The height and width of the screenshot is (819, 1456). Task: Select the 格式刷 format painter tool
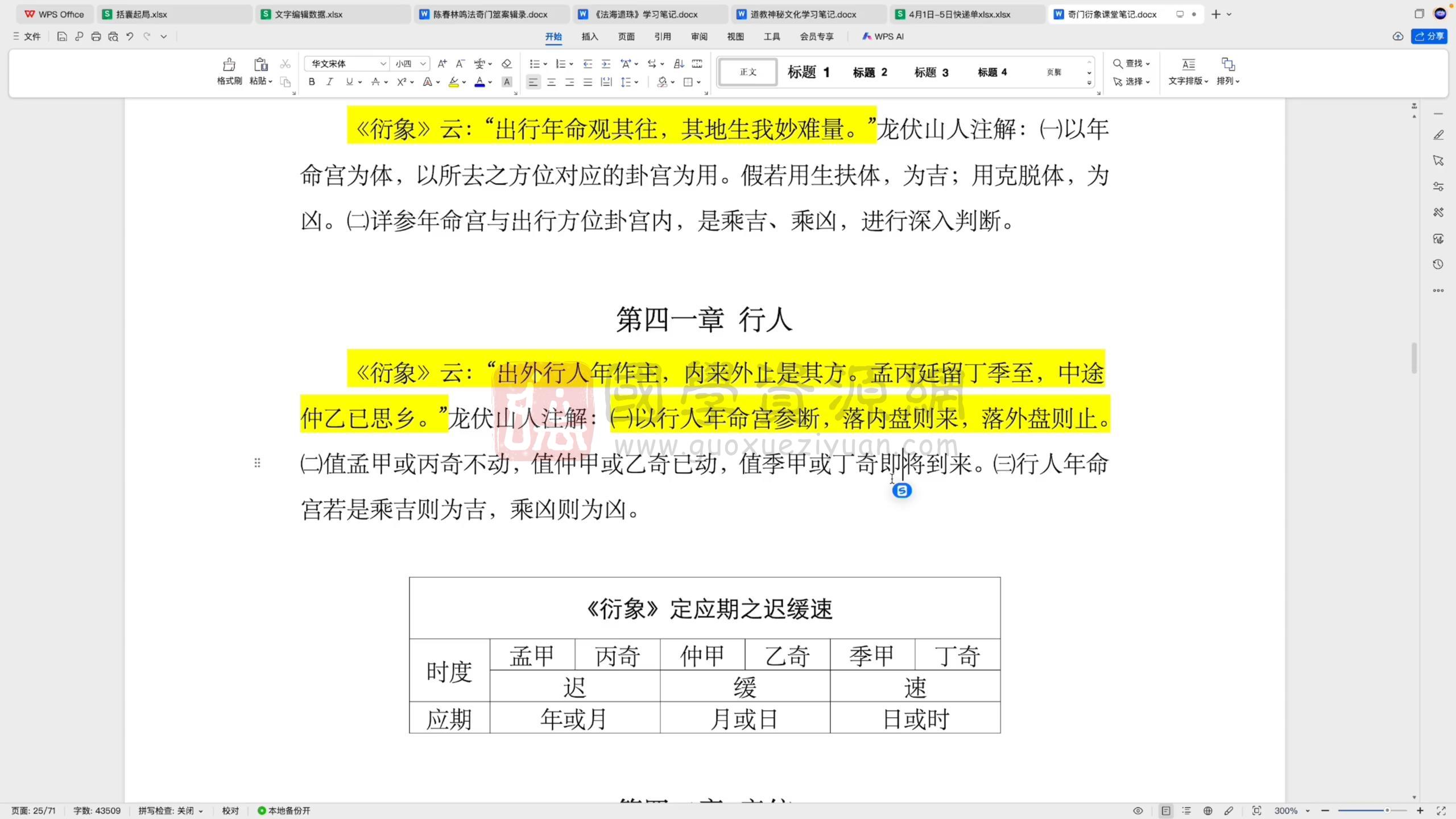(229, 71)
